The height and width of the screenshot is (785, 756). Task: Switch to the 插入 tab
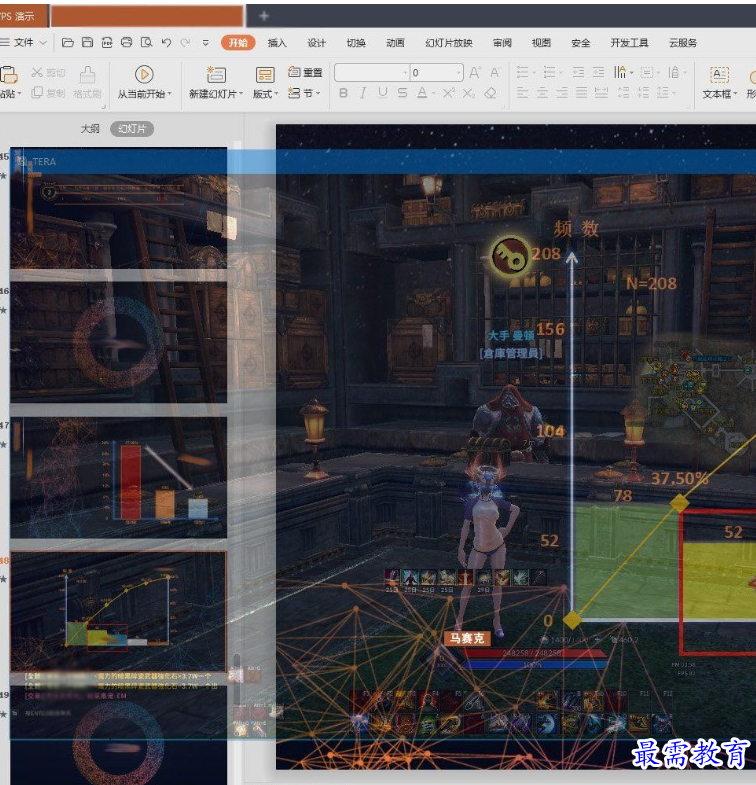(x=277, y=43)
